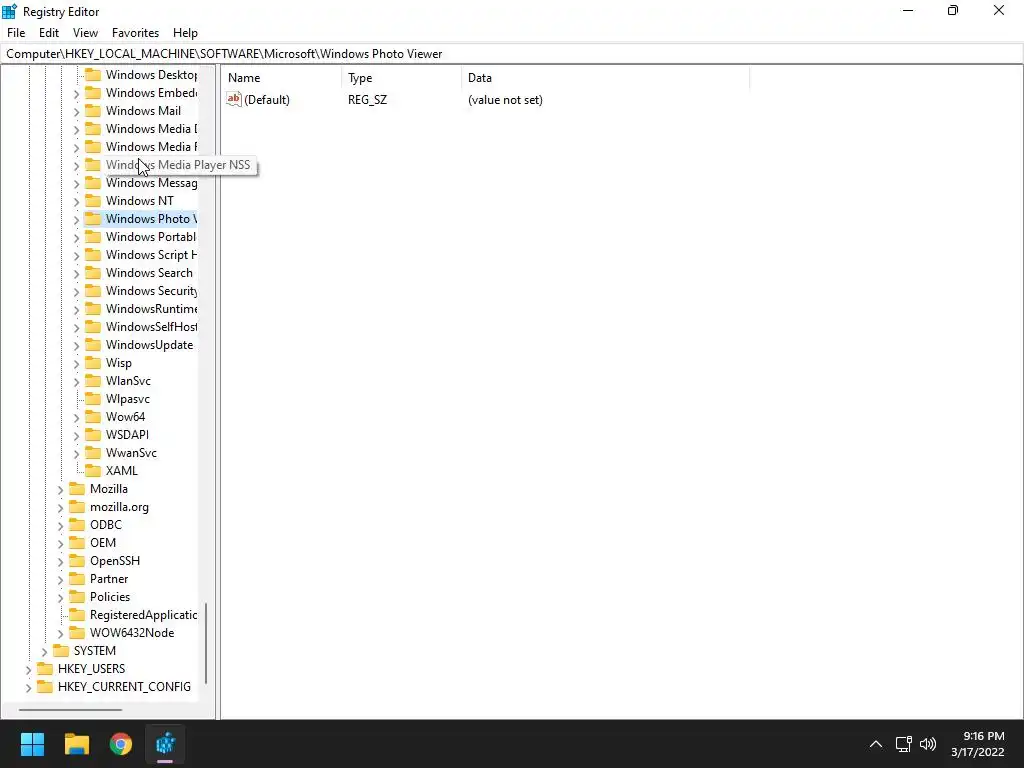Viewport: 1024px width, 768px height.
Task: Expand the Windows Photo Viewer key
Action: tap(76, 219)
